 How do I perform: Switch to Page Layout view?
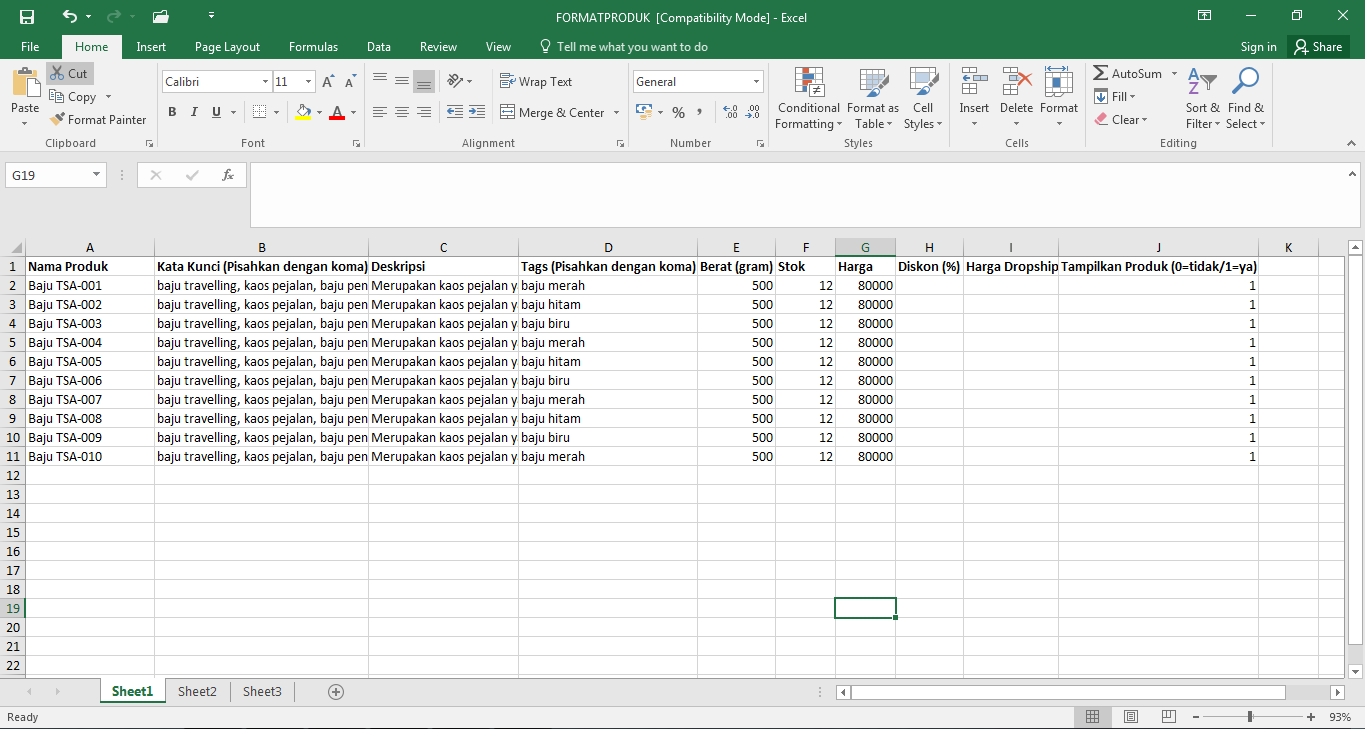[1131, 717]
